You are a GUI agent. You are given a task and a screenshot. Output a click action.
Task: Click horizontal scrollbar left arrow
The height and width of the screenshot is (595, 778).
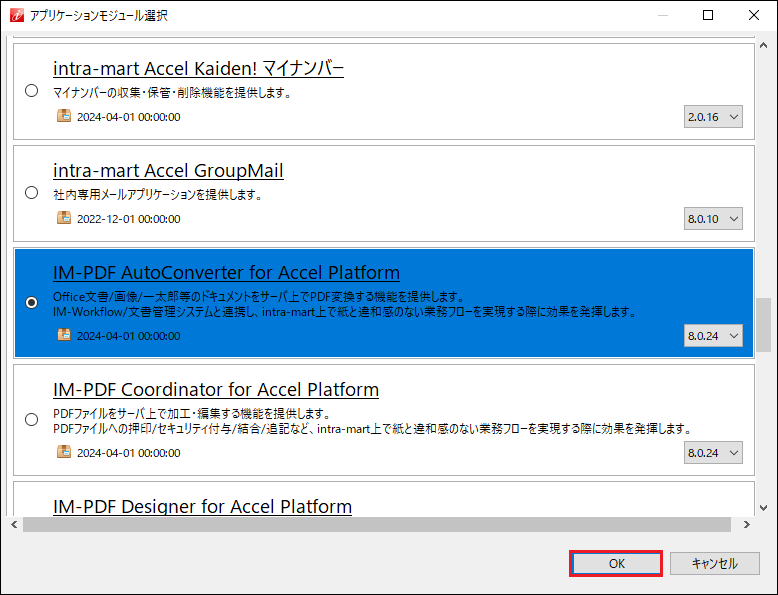(x=14, y=524)
